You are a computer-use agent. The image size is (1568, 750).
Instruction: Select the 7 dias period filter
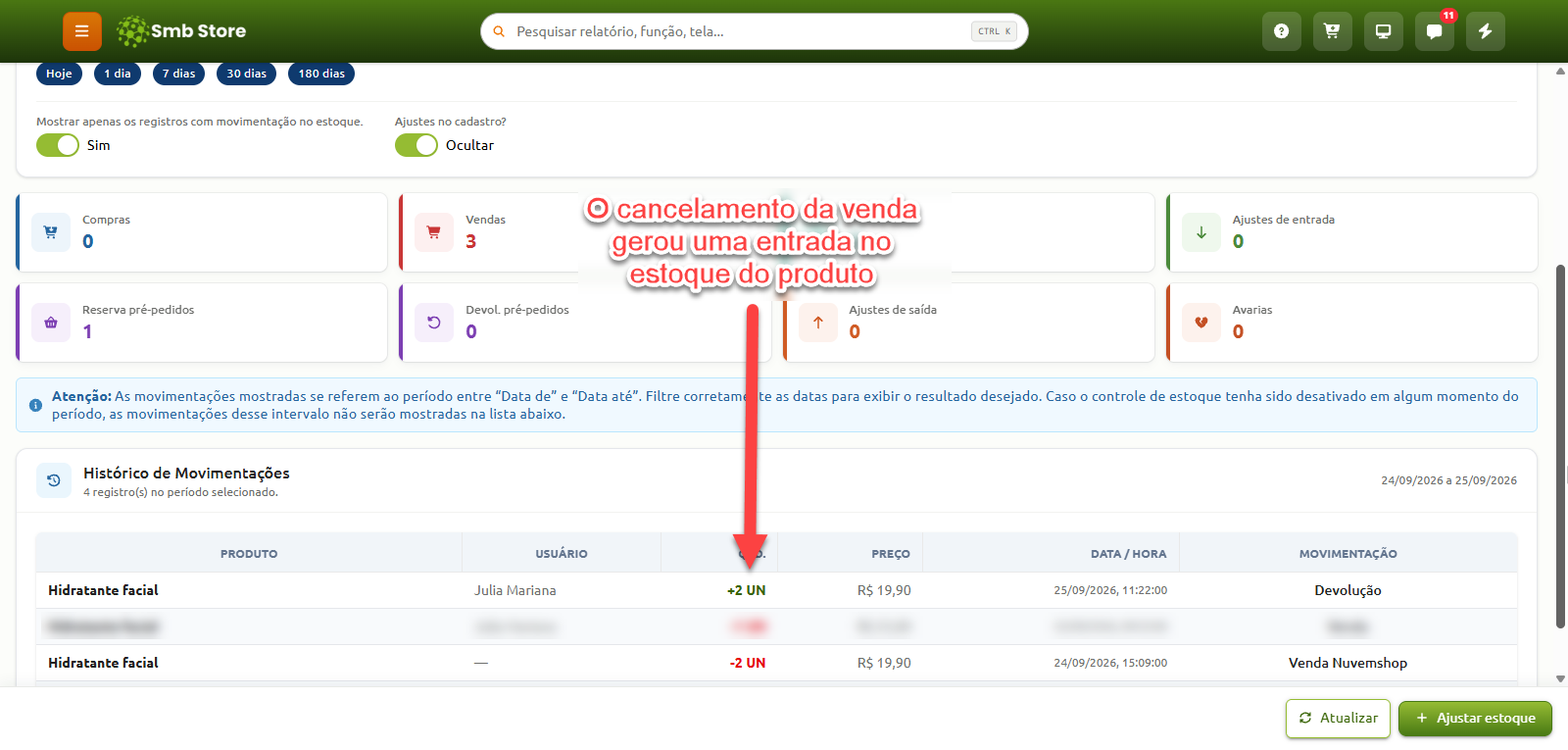coord(178,74)
